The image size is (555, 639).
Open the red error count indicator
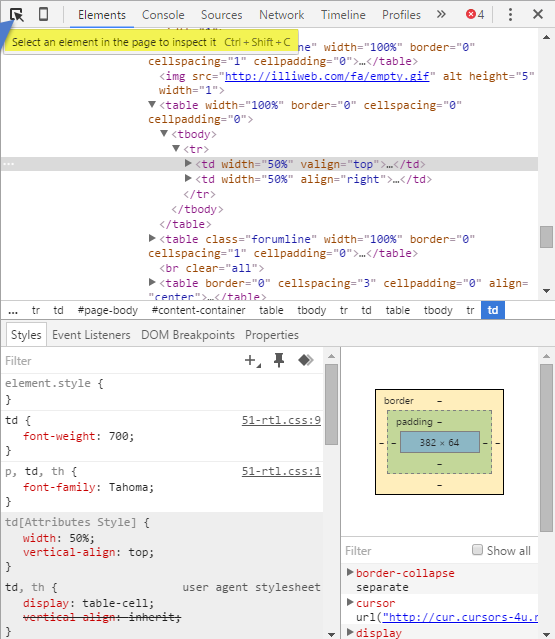pyautogui.click(x=475, y=15)
